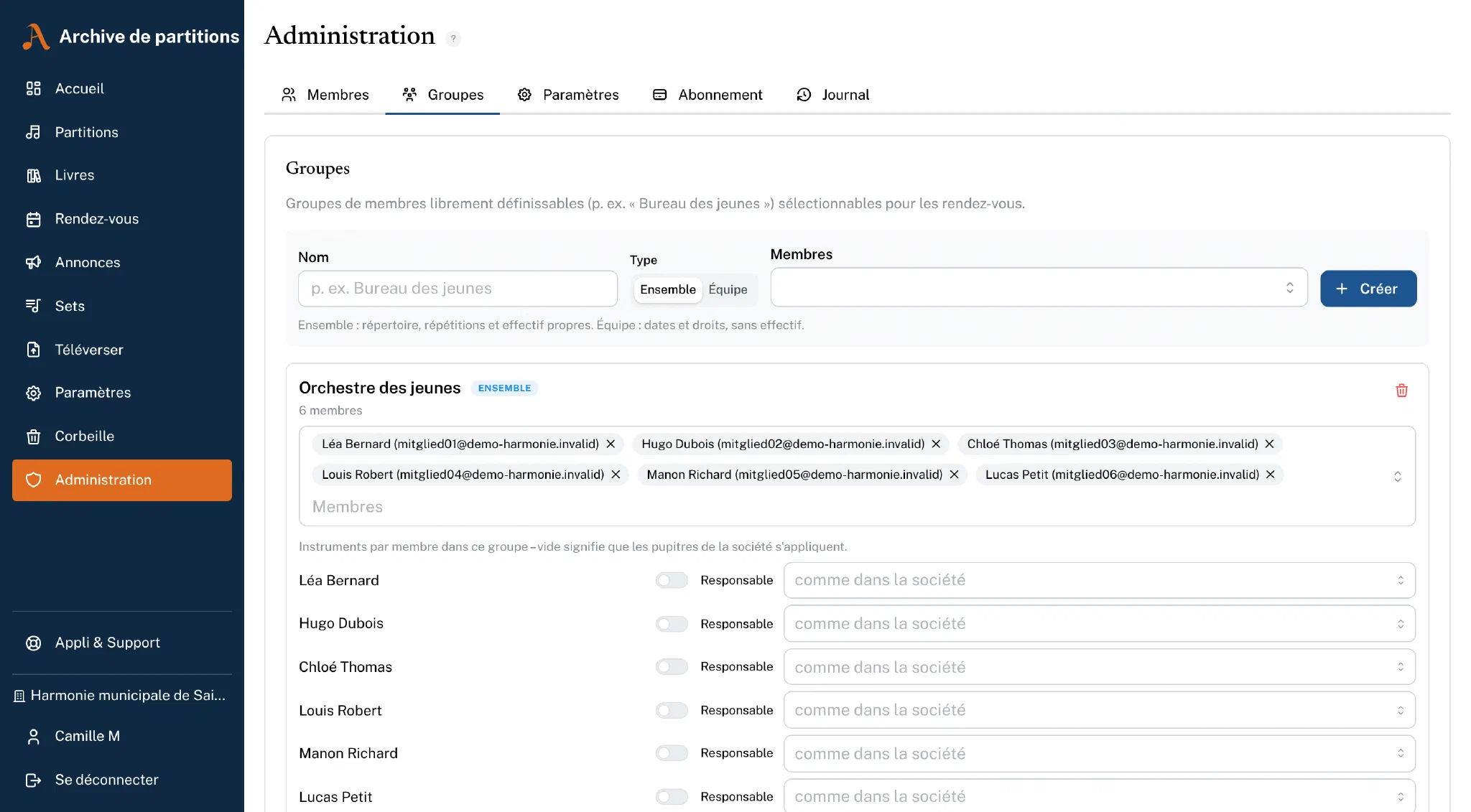
Task: Expand the Orchestre des jeunes members selector arrows
Action: [1397, 477]
